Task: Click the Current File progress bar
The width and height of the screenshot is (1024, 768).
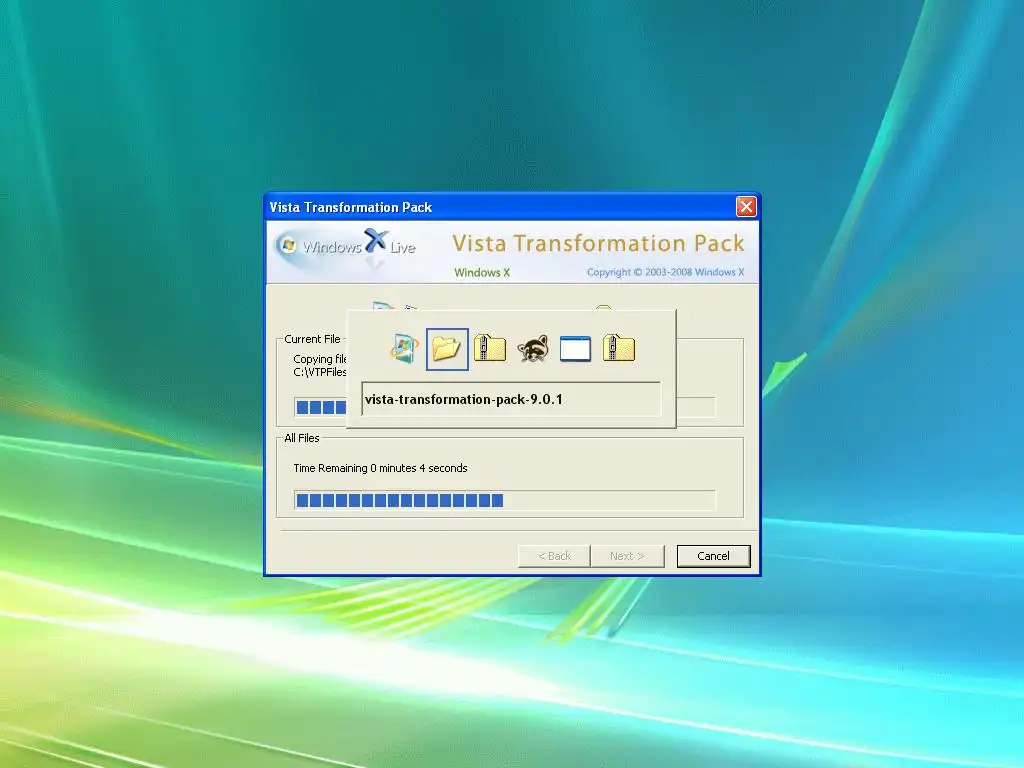Action: tap(505, 407)
